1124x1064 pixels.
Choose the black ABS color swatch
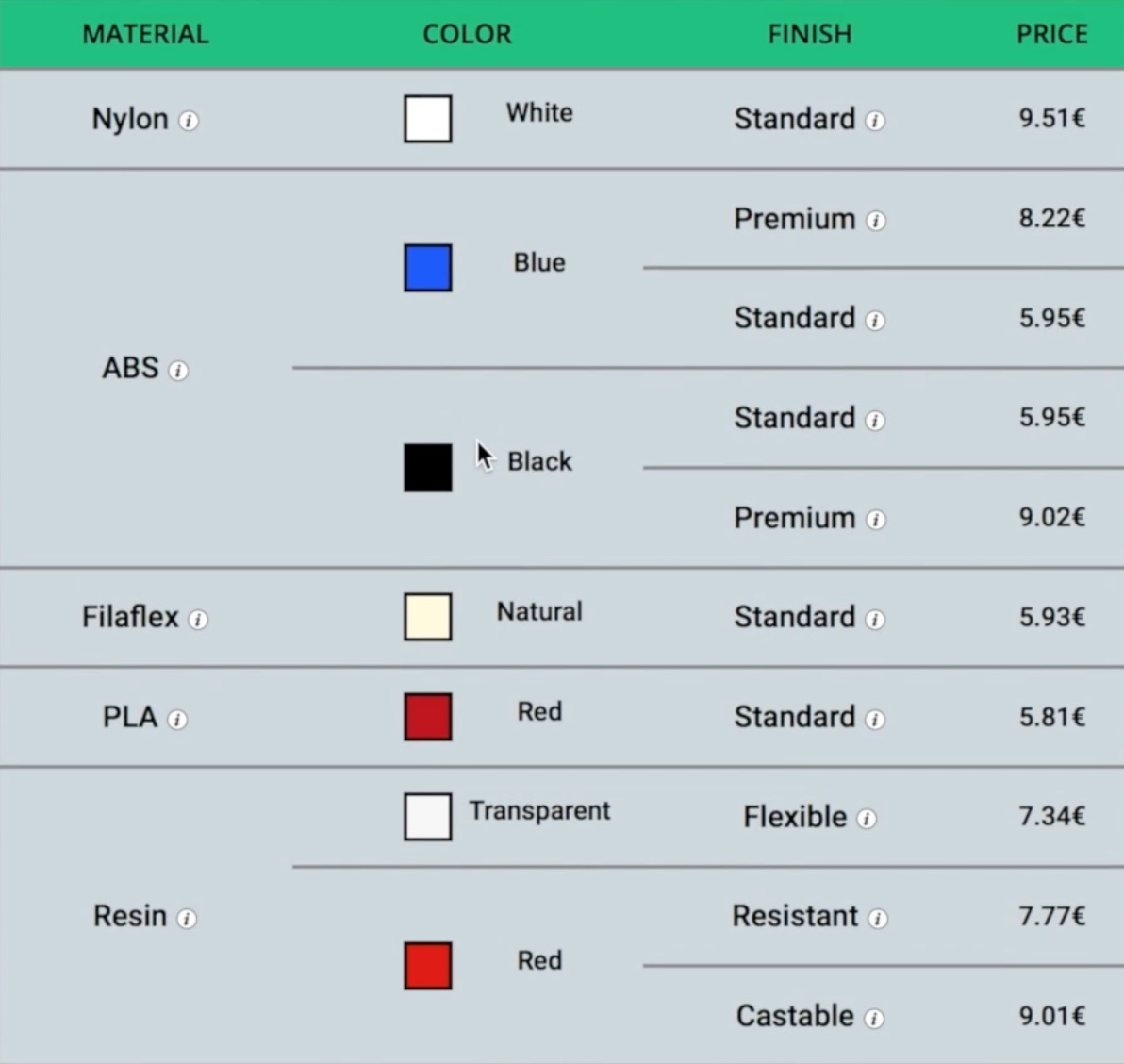click(x=428, y=468)
